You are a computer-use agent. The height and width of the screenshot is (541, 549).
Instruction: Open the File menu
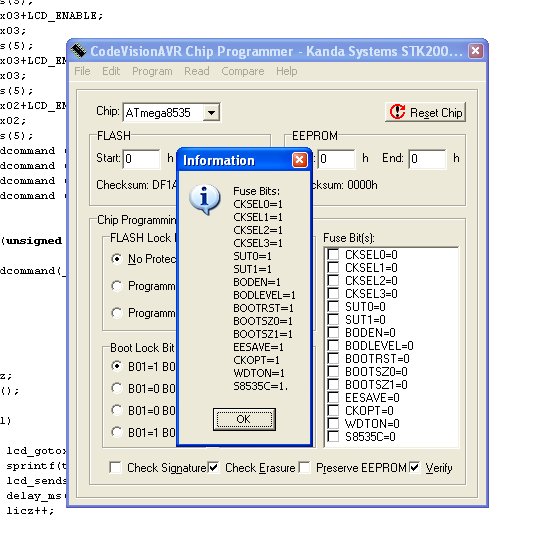click(82, 71)
